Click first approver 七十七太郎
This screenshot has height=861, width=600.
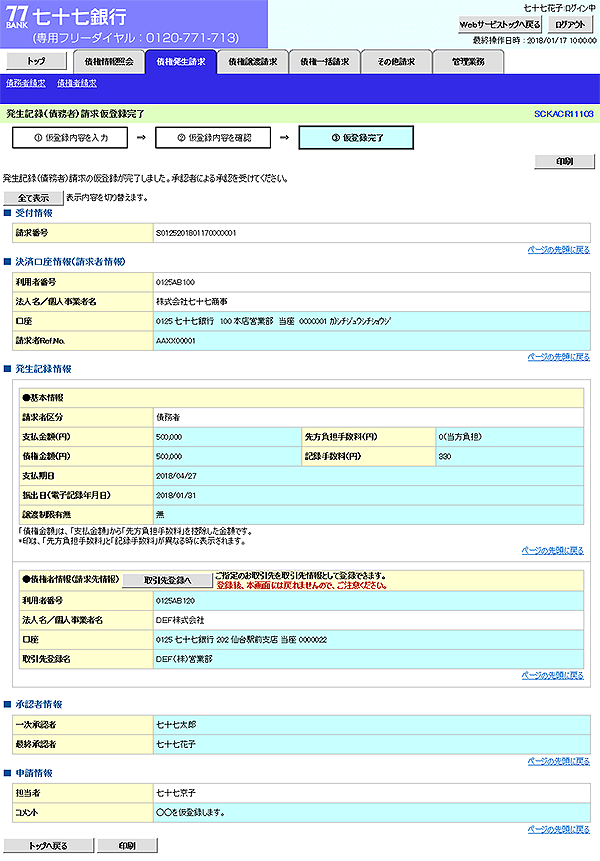(176, 725)
